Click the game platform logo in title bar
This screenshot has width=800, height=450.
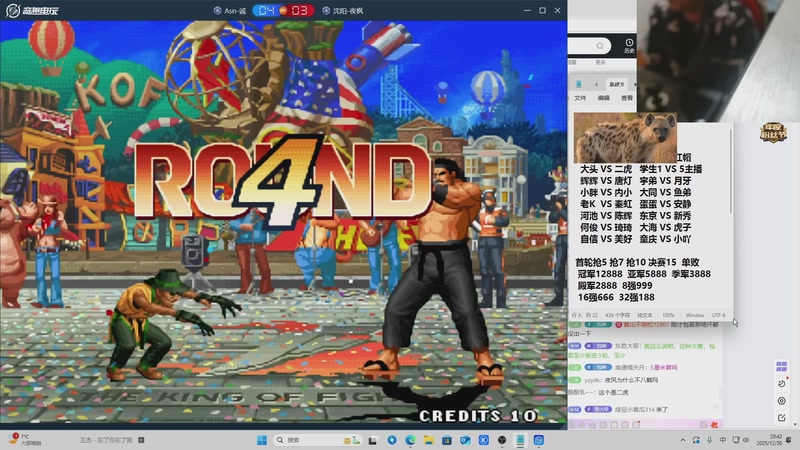pyautogui.click(x=32, y=10)
